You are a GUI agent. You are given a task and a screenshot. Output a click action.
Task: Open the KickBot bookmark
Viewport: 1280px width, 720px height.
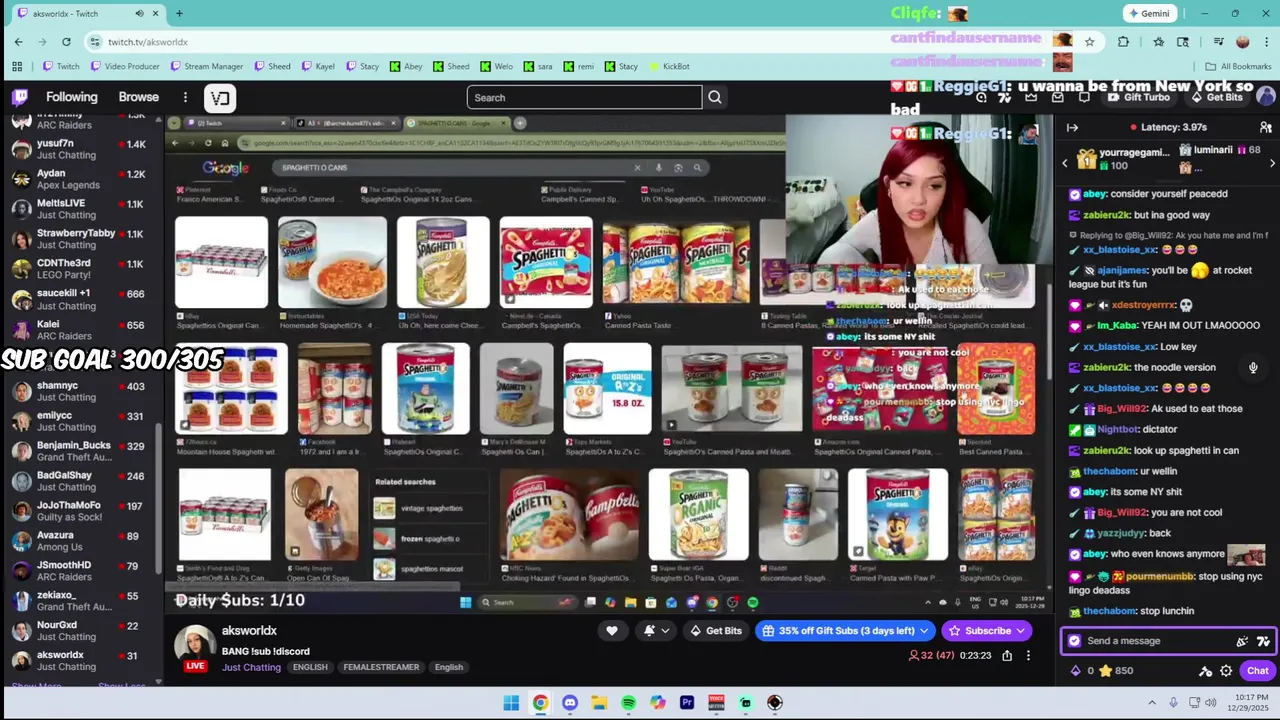tap(669, 66)
